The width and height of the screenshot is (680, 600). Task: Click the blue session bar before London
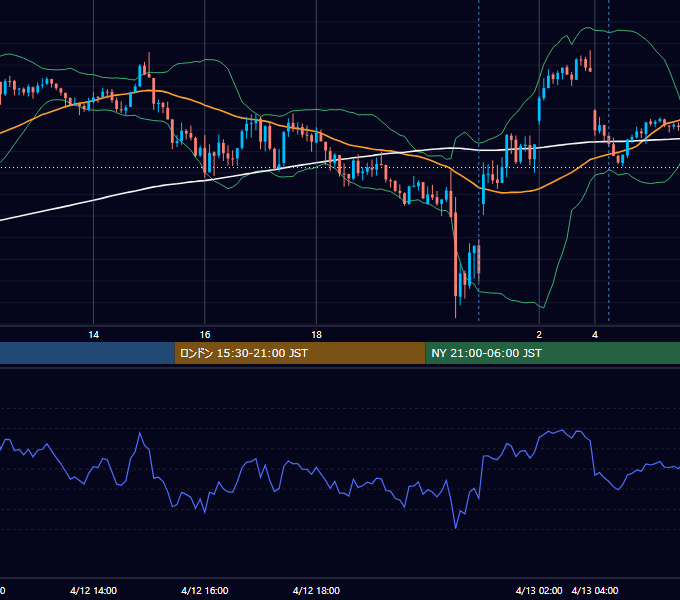point(87,353)
